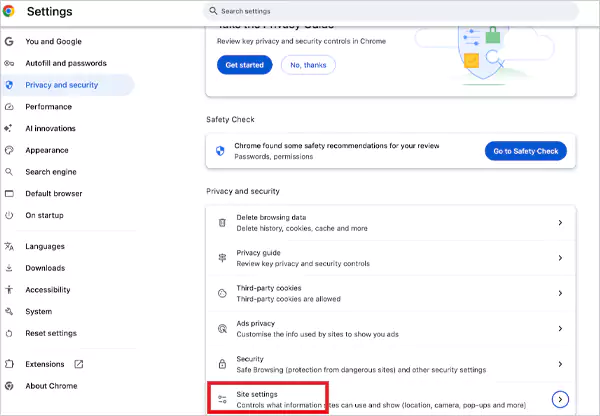Click the magnifier icon in search settings bar
This screenshot has width=600, height=416.
213,11
